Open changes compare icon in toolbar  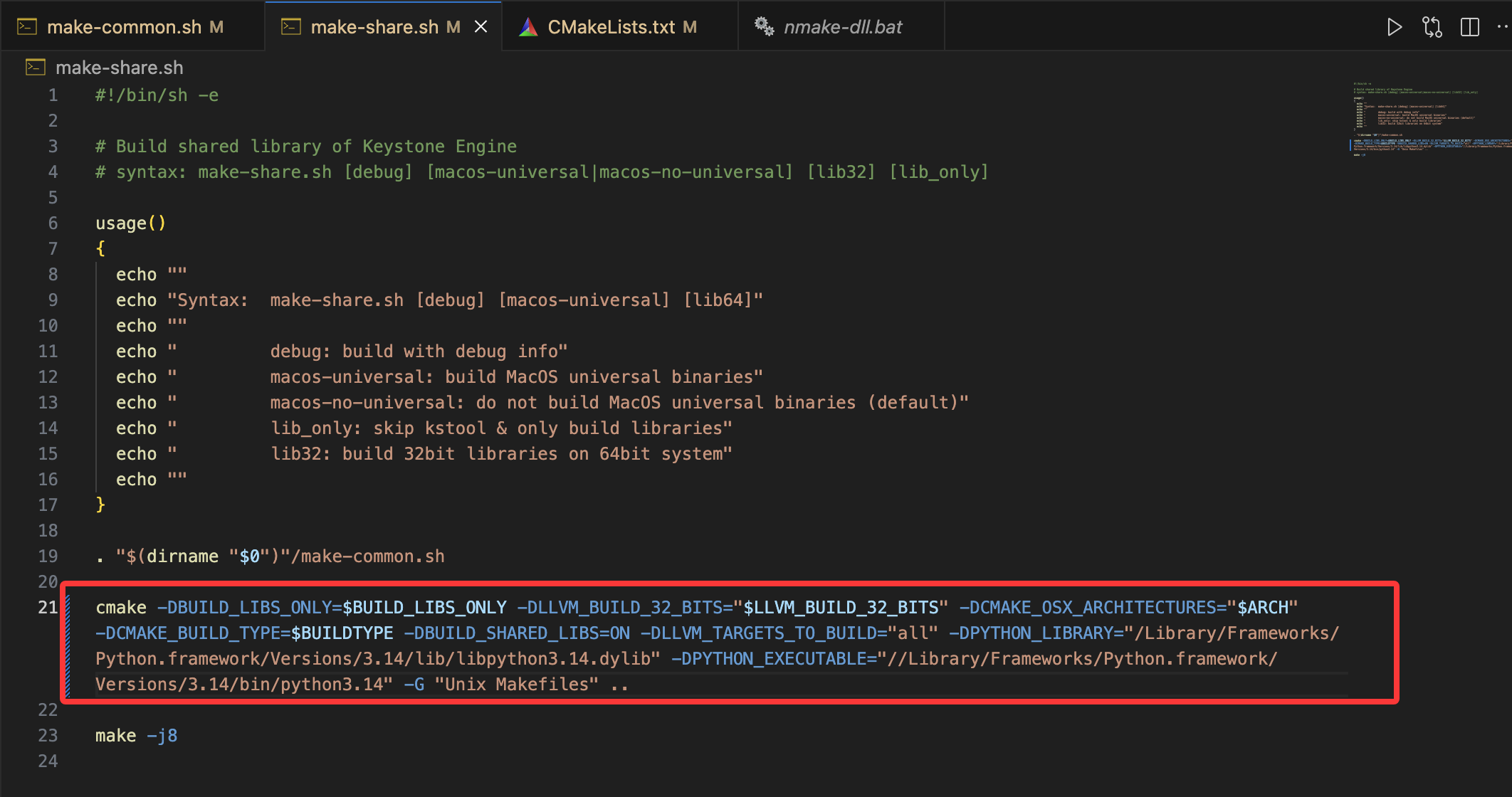pyautogui.click(x=1432, y=27)
